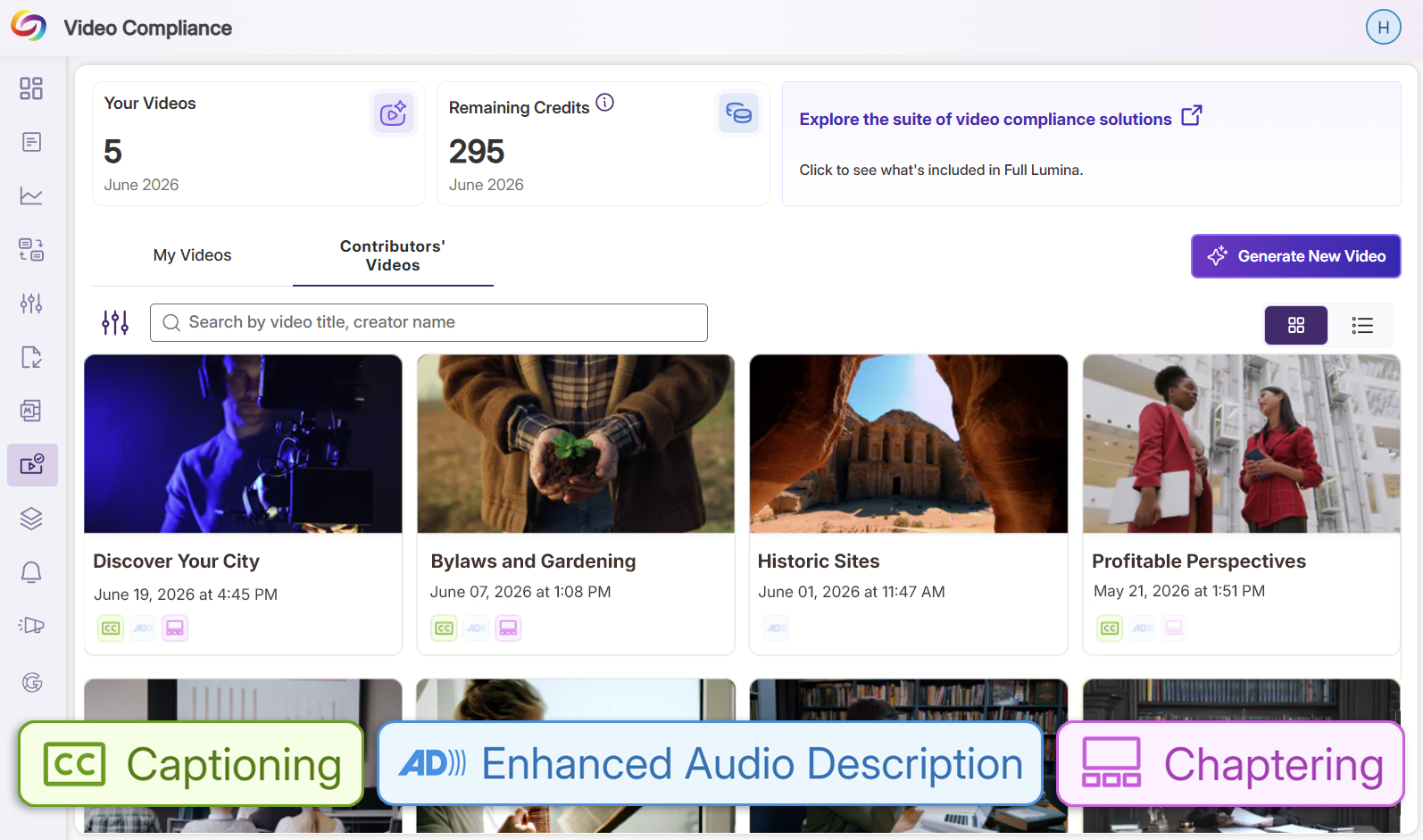Screen dimensions: 1423x840
Task: Open the dashboard grid icon in sidebar
Action: click(31, 88)
